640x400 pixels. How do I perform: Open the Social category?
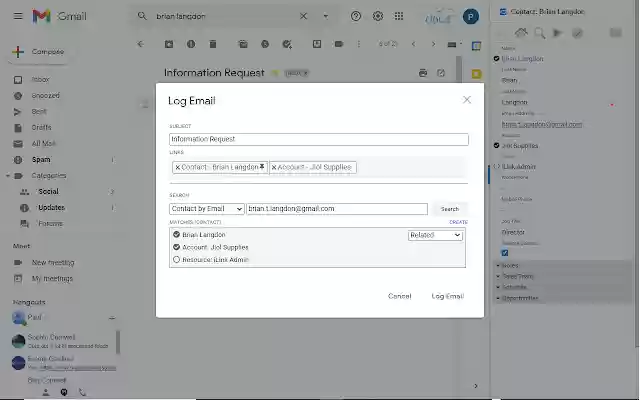48,191
